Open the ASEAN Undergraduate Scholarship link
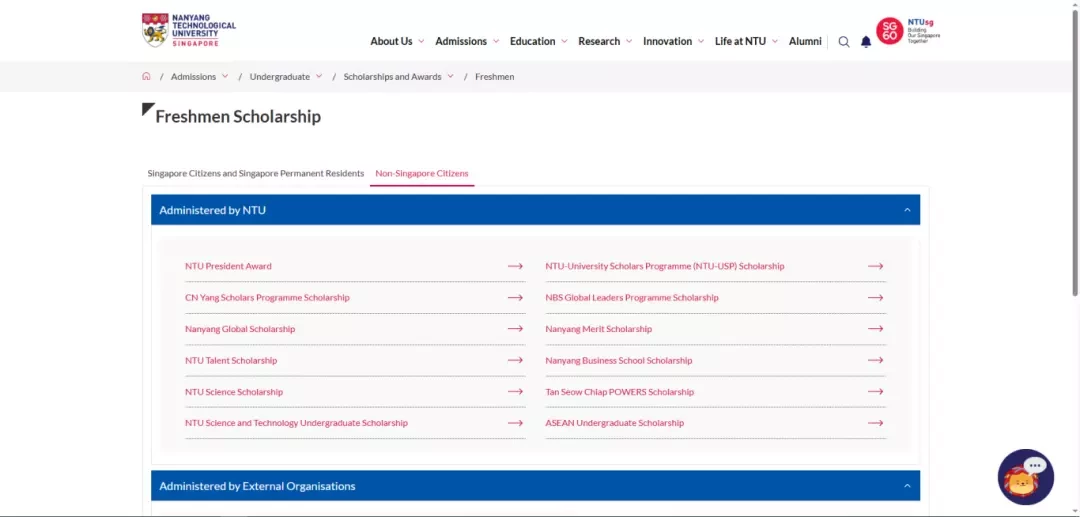Screen dimensions: 1080x517 (x=614, y=423)
